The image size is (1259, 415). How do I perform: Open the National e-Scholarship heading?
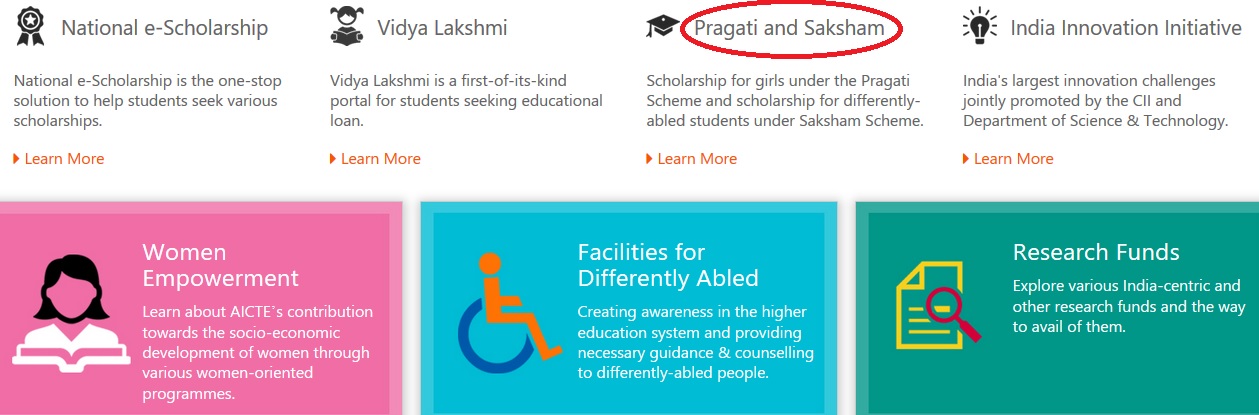(x=165, y=28)
